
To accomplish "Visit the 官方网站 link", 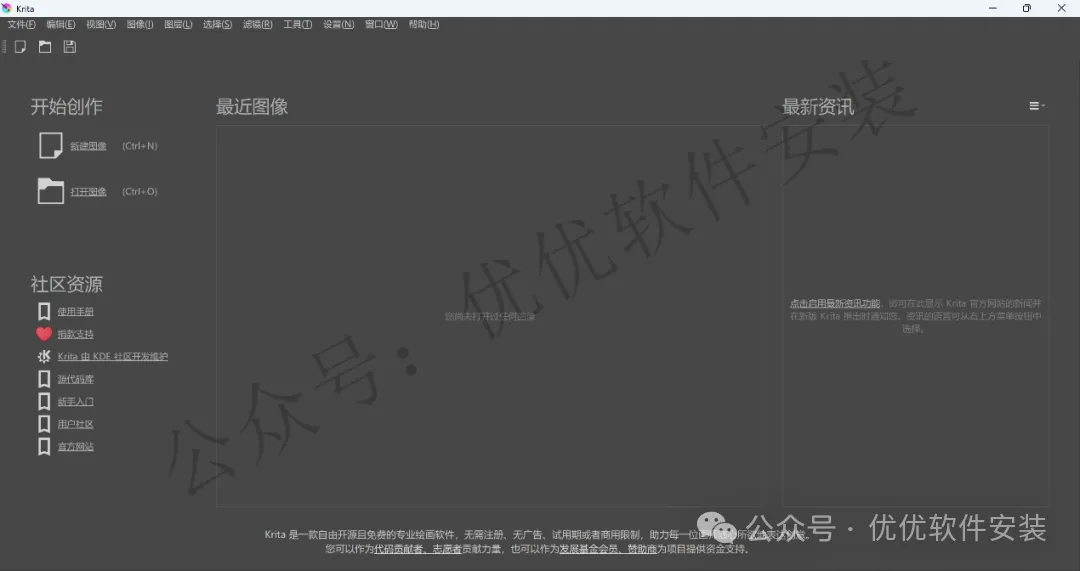I will (x=76, y=446).
